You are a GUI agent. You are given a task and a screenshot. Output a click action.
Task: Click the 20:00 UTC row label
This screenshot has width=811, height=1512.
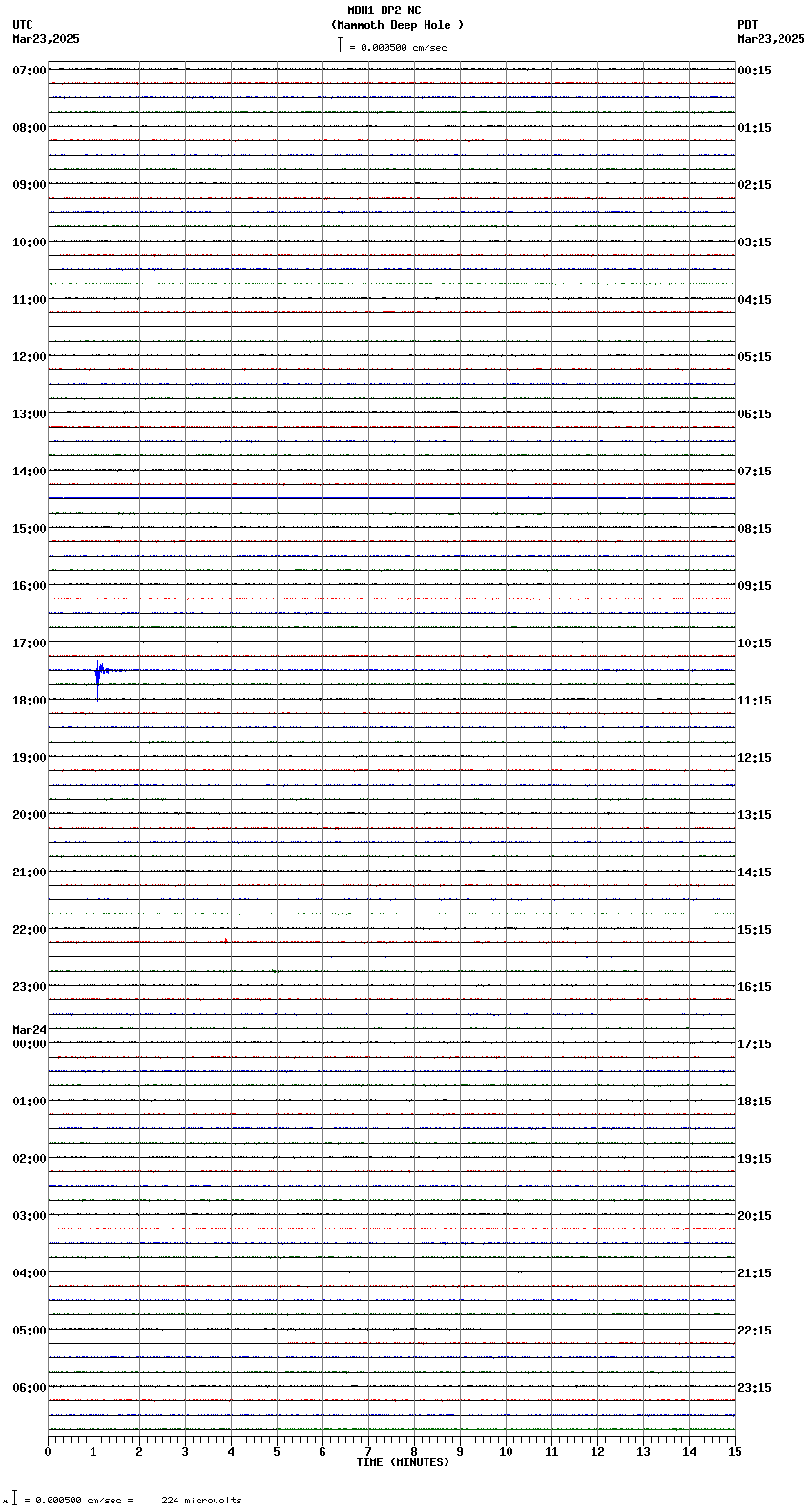click(x=30, y=815)
